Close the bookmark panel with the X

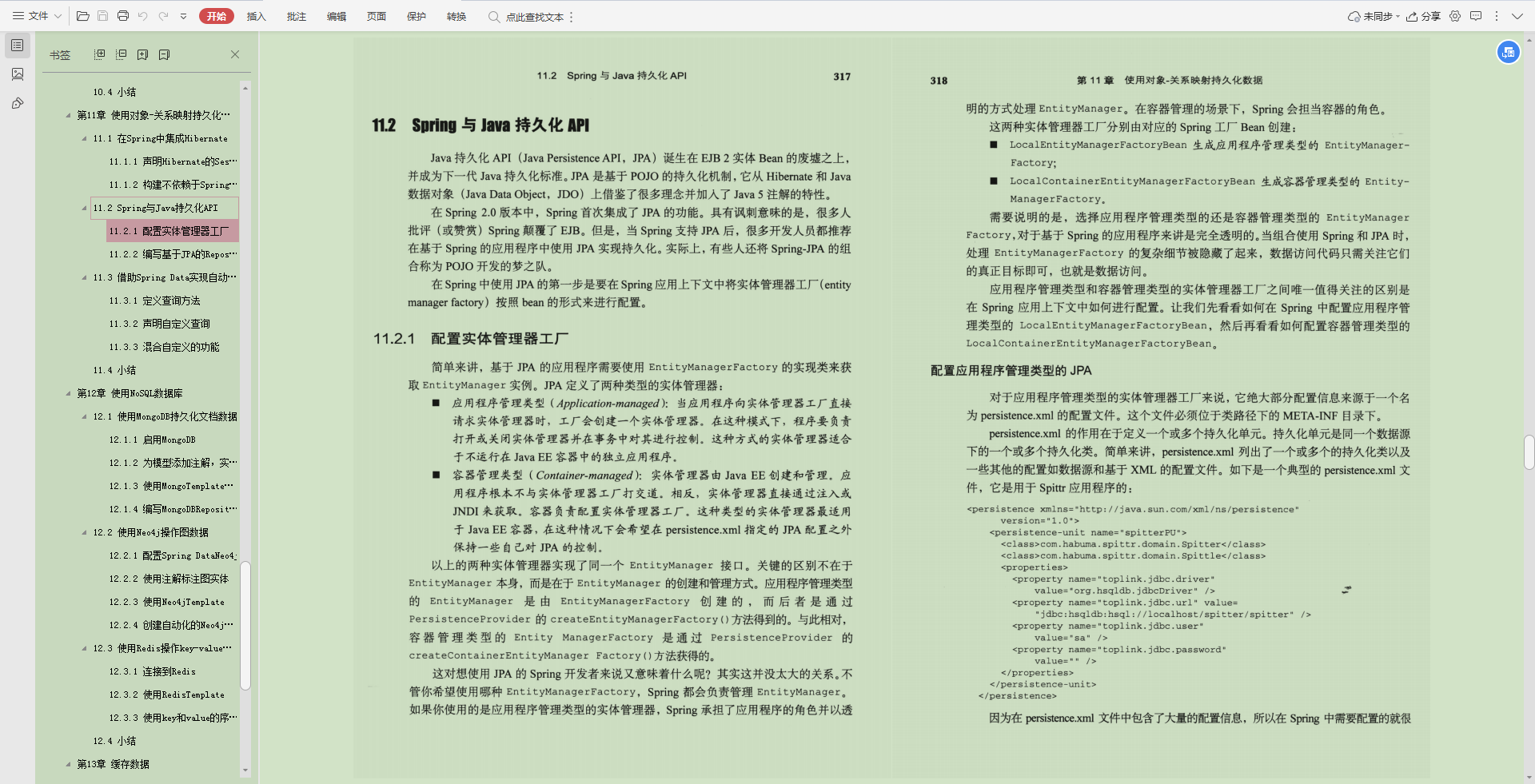pyautogui.click(x=235, y=54)
